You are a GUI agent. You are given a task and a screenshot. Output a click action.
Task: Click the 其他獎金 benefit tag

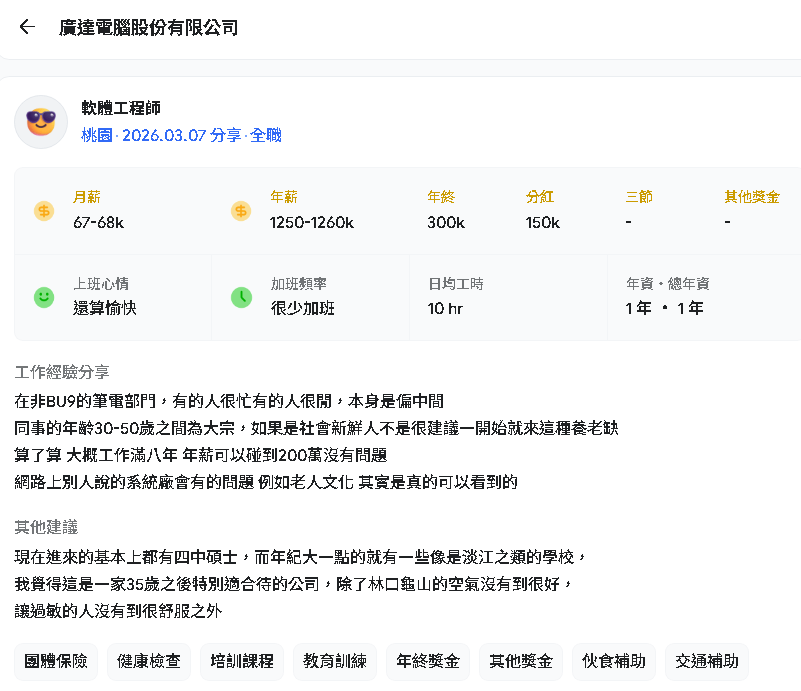click(521, 661)
